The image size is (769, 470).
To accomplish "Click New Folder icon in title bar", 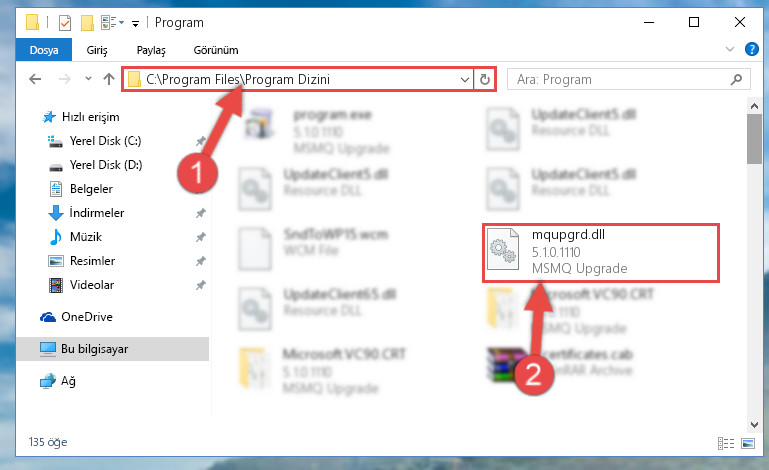I will click(x=87, y=23).
